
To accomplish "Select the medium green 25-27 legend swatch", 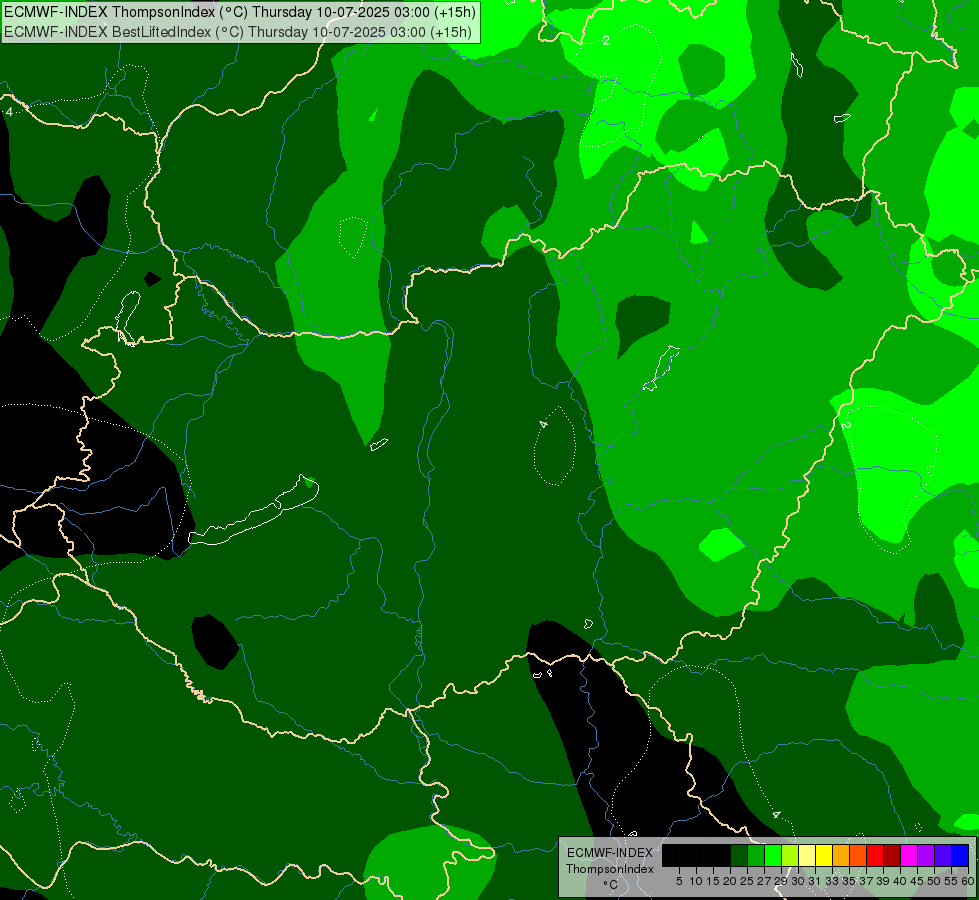I will pos(756,855).
